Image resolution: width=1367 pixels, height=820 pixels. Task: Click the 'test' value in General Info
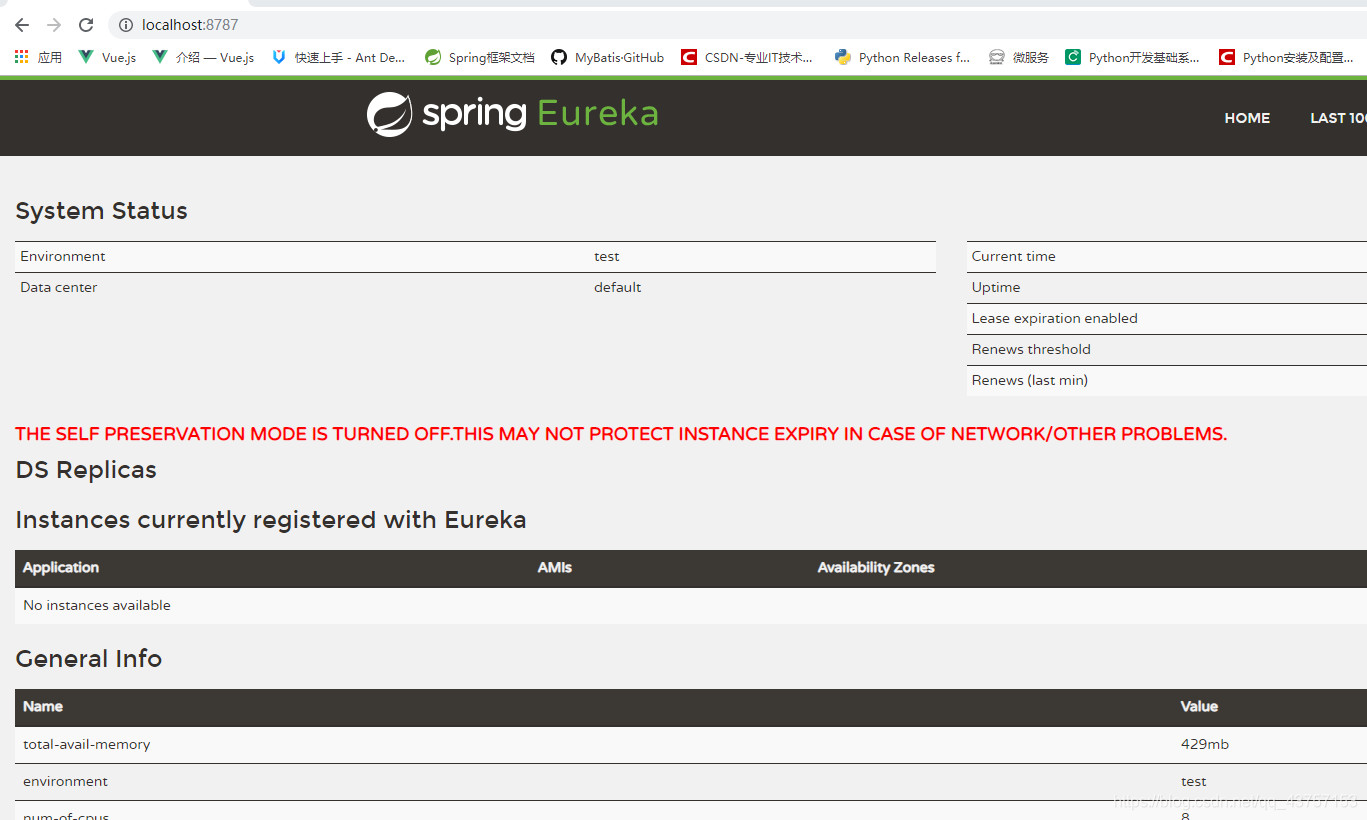pos(1193,782)
